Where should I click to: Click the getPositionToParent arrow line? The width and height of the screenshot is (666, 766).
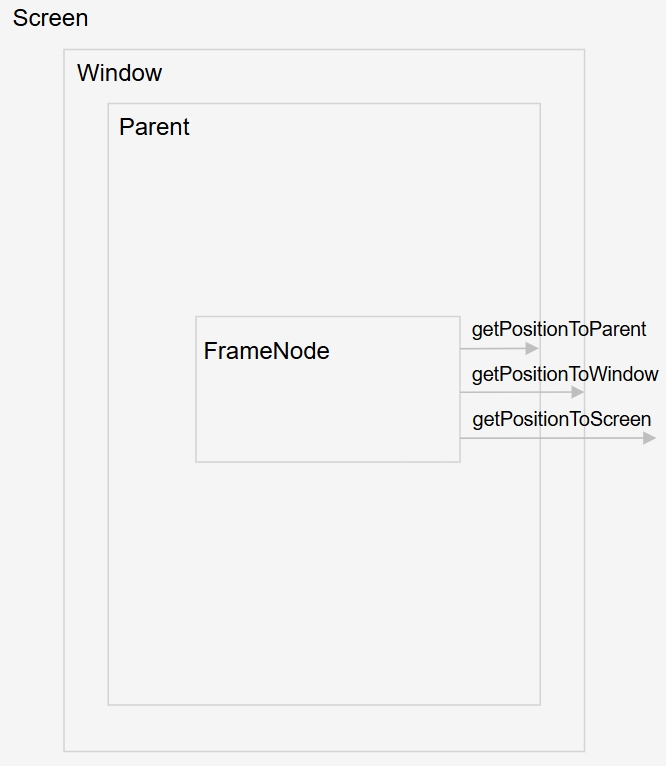(x=495, y=349)
